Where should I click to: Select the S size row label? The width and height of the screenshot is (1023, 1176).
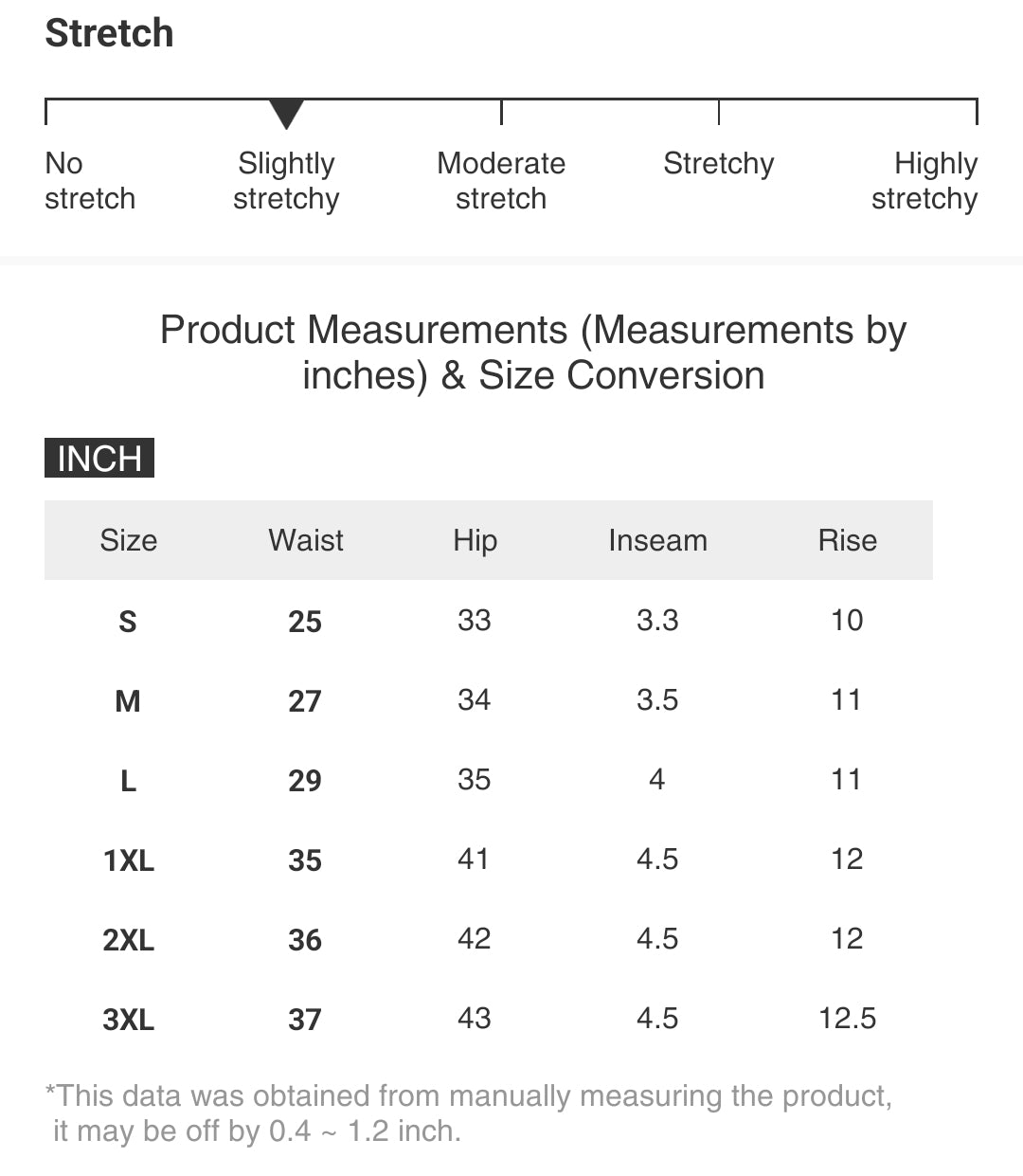point(128,622)
